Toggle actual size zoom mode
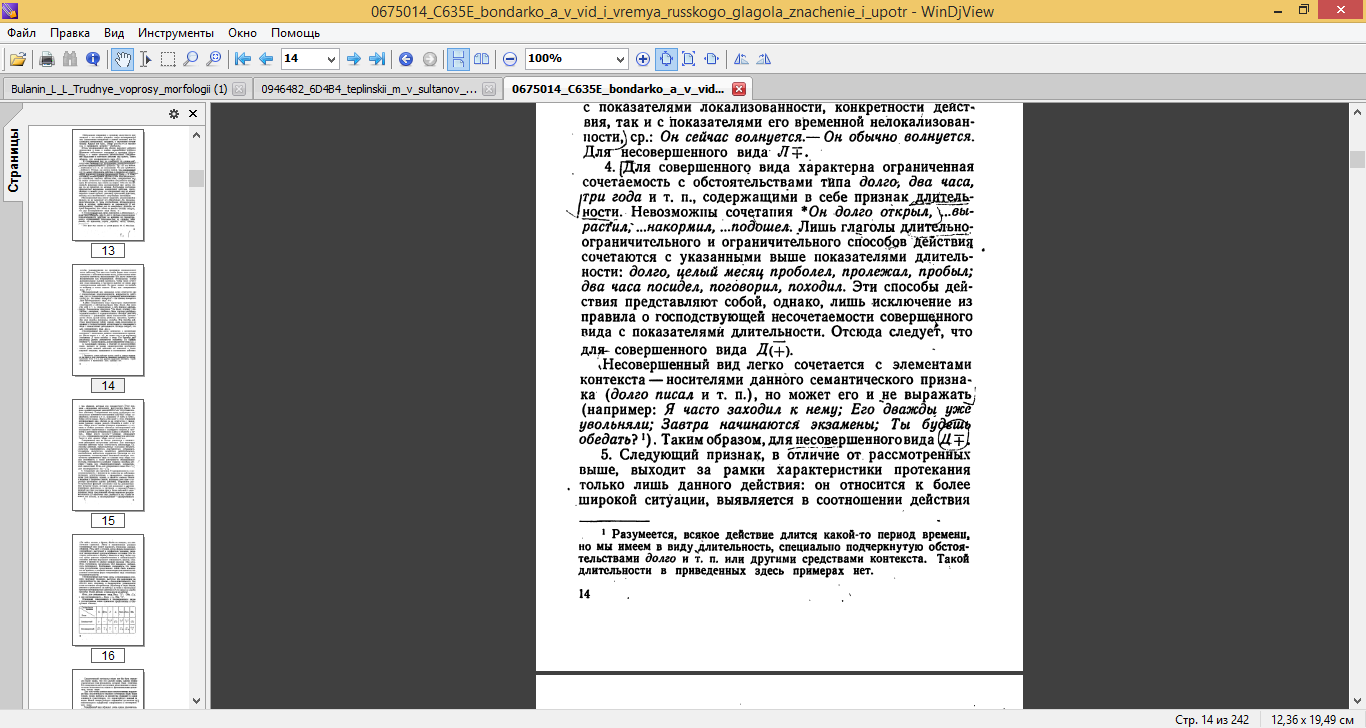The image size is (1366, 728). tap(666, 59)
